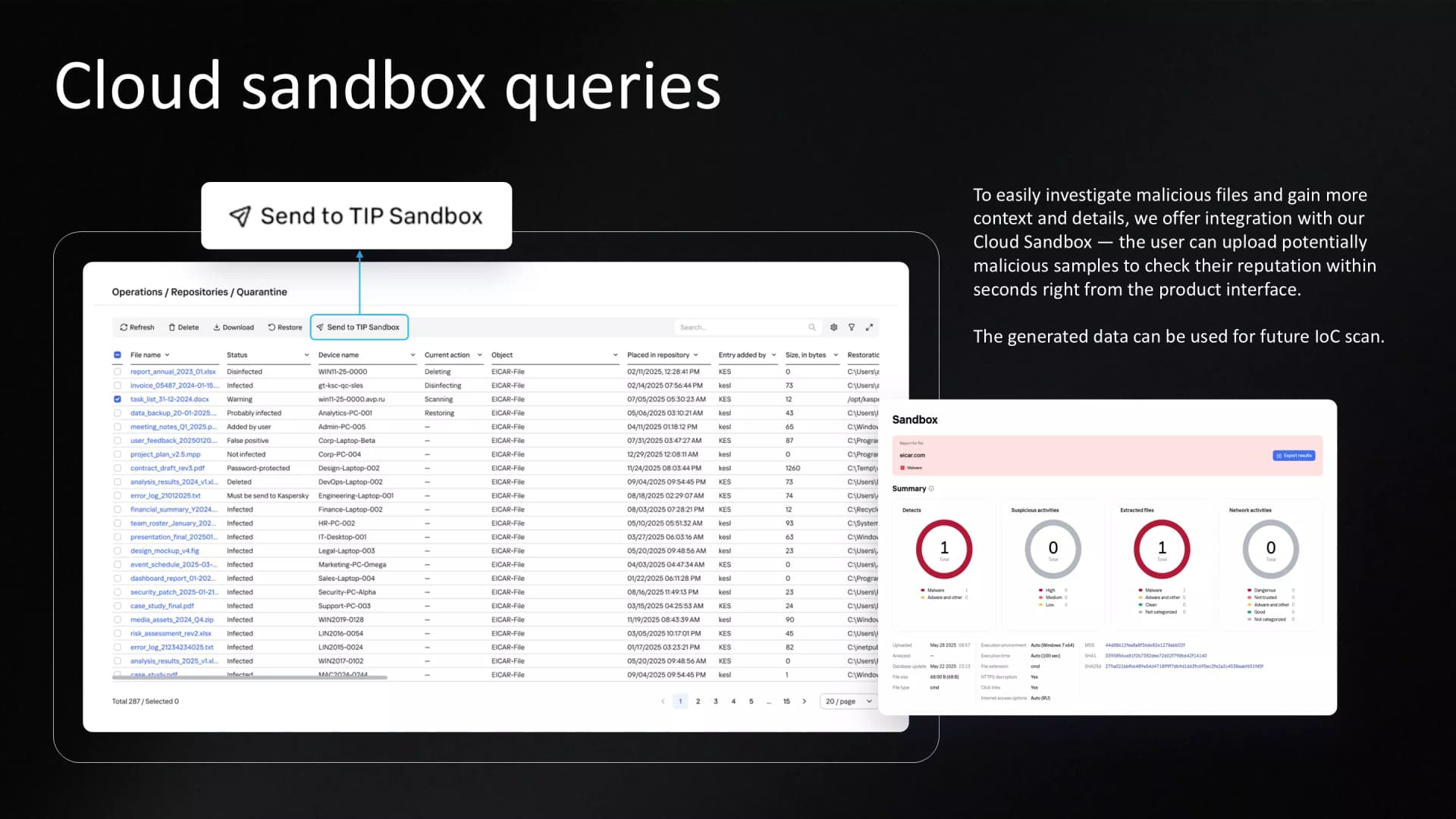This screenshot has width=1456, height=819.
Task: Click the Detects donut chart in the Sandbox panel
Action: point(944,549)
